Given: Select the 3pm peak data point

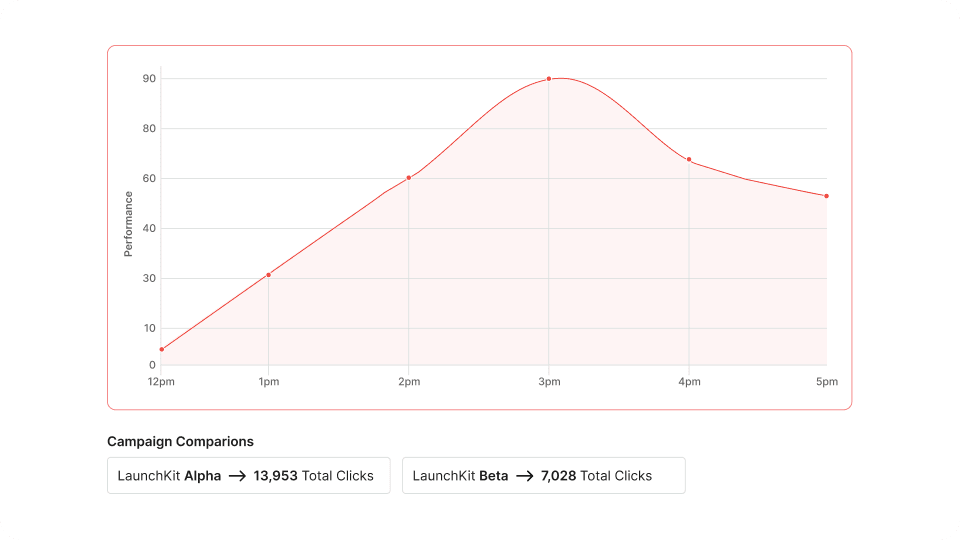Looking at the screenshot, I should tap(549, 79).
